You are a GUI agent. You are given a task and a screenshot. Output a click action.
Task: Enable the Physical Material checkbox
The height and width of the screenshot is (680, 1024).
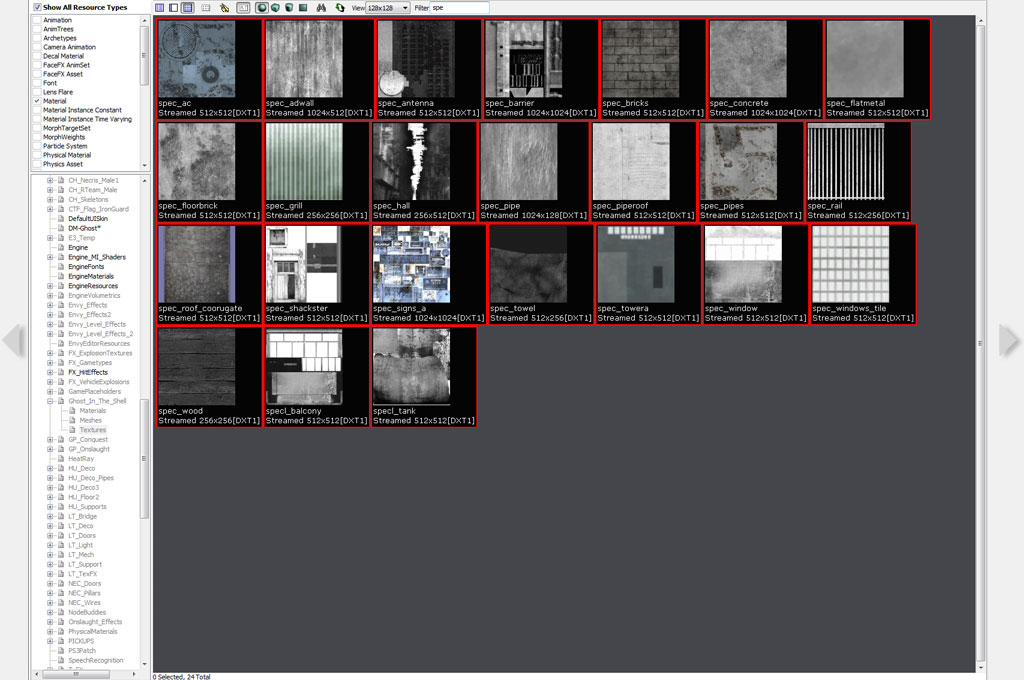coord(37,155)
